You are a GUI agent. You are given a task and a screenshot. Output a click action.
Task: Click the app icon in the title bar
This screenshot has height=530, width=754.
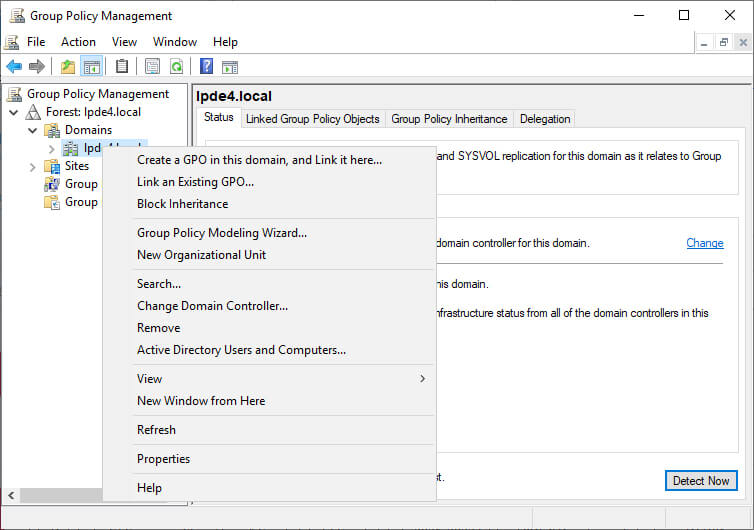click(17, 15)
